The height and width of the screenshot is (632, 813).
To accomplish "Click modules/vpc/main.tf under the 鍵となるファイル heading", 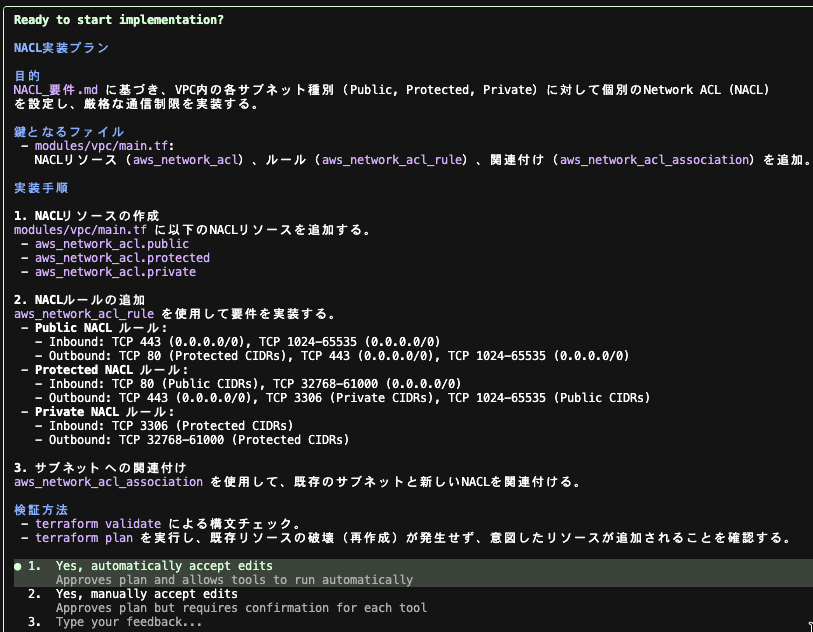I will click(x=90, y=146).
